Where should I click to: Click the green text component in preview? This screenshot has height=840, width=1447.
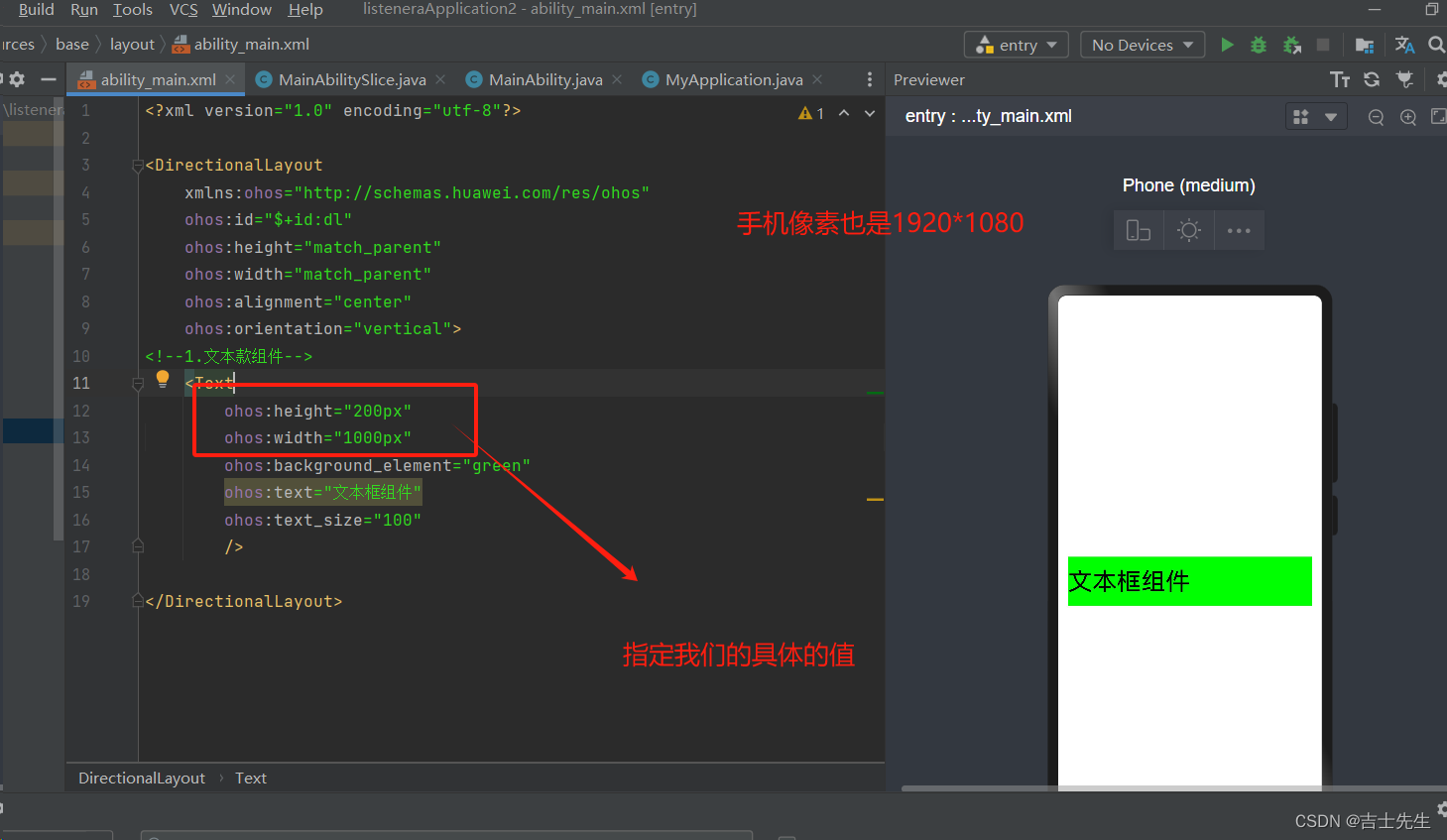[1189, 581]
